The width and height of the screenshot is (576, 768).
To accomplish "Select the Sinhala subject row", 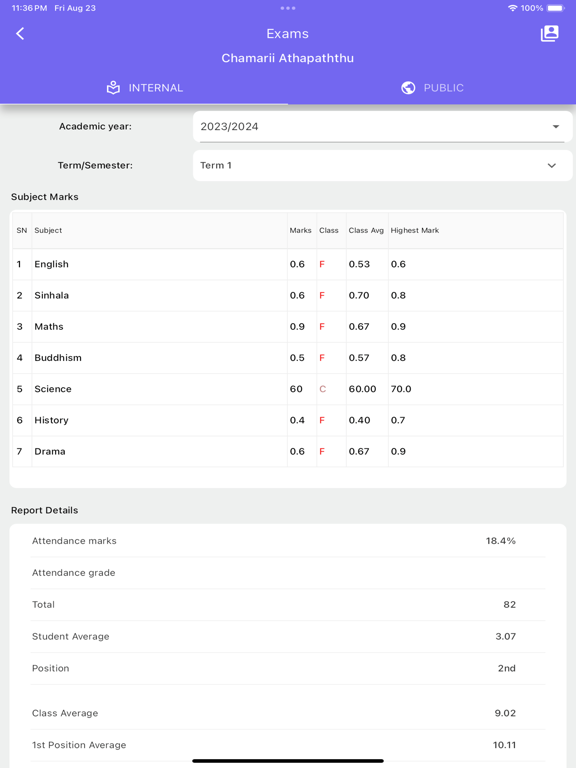I will (x=288, y=295).
